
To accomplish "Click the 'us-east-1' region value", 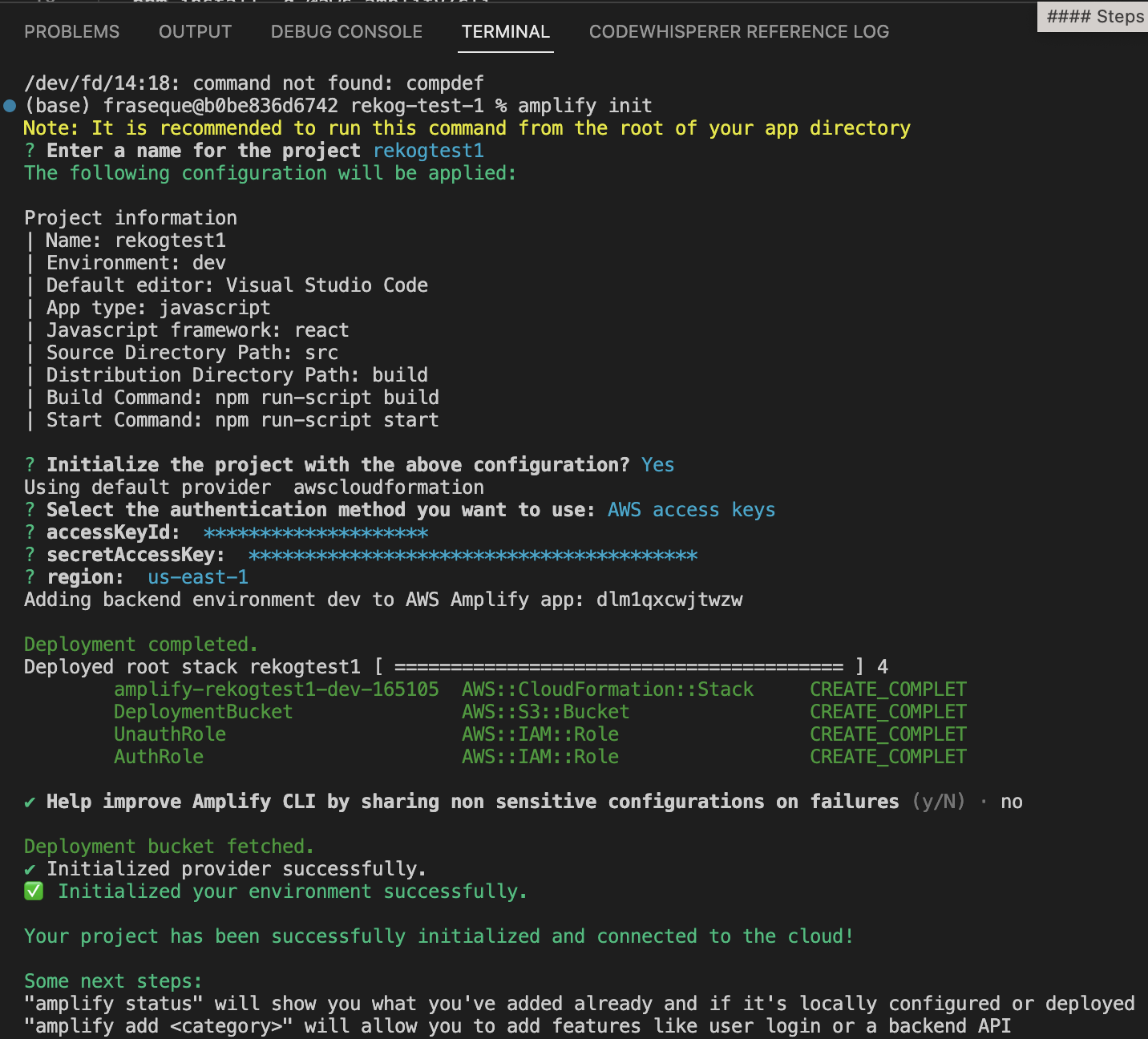I will pos(198,577).
